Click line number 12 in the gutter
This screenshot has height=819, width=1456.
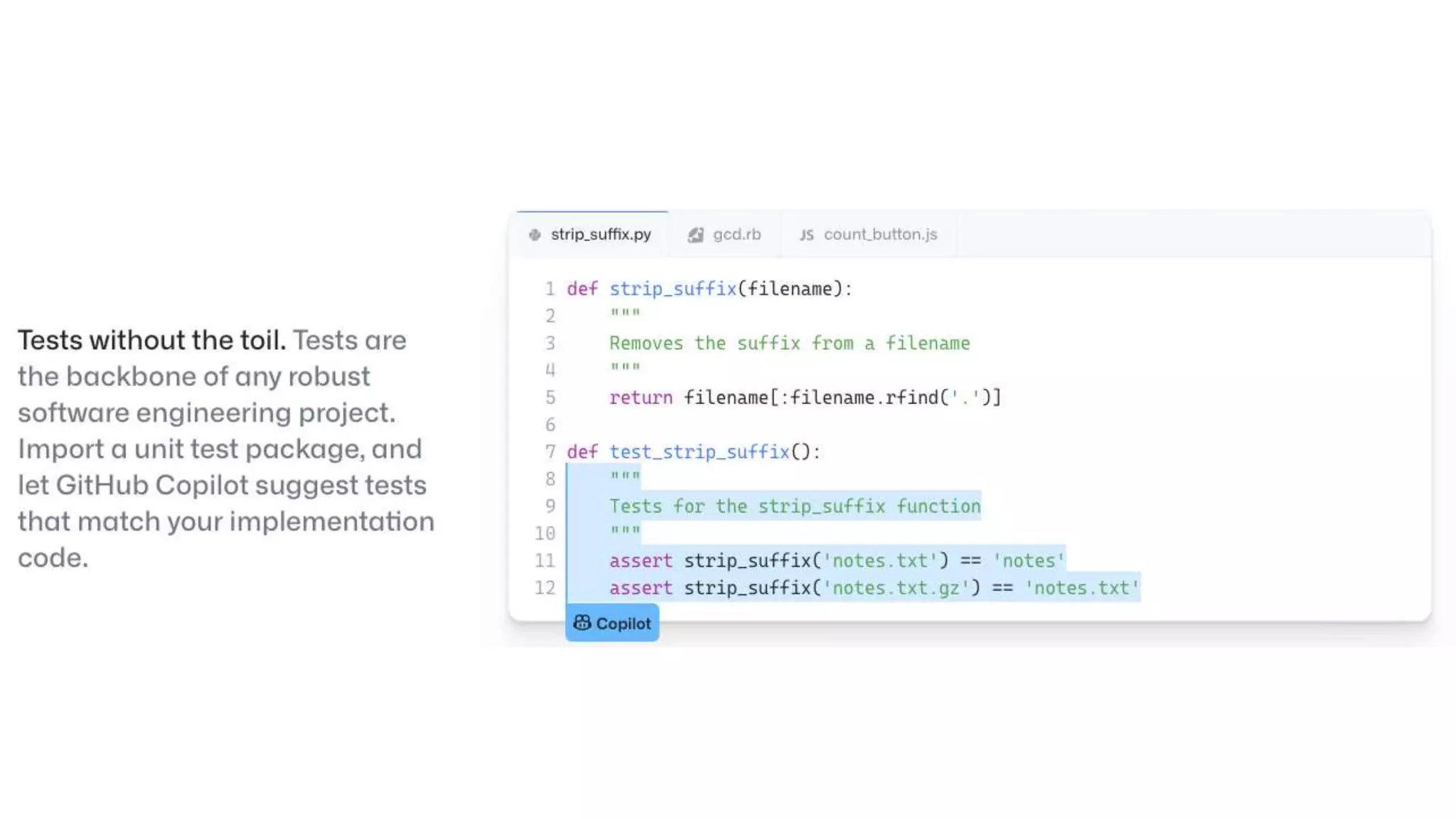(545, 588)
